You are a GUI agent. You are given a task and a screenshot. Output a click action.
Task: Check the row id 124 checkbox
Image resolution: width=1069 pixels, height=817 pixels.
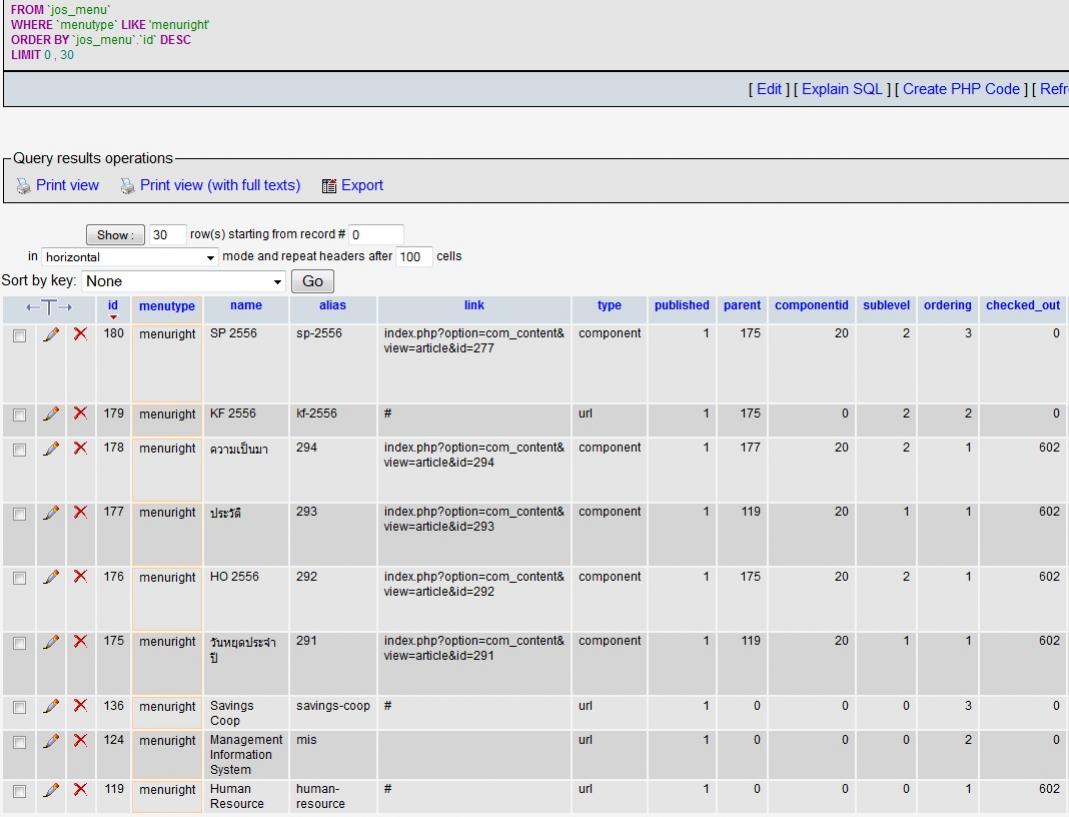click(x=20, y=742)
